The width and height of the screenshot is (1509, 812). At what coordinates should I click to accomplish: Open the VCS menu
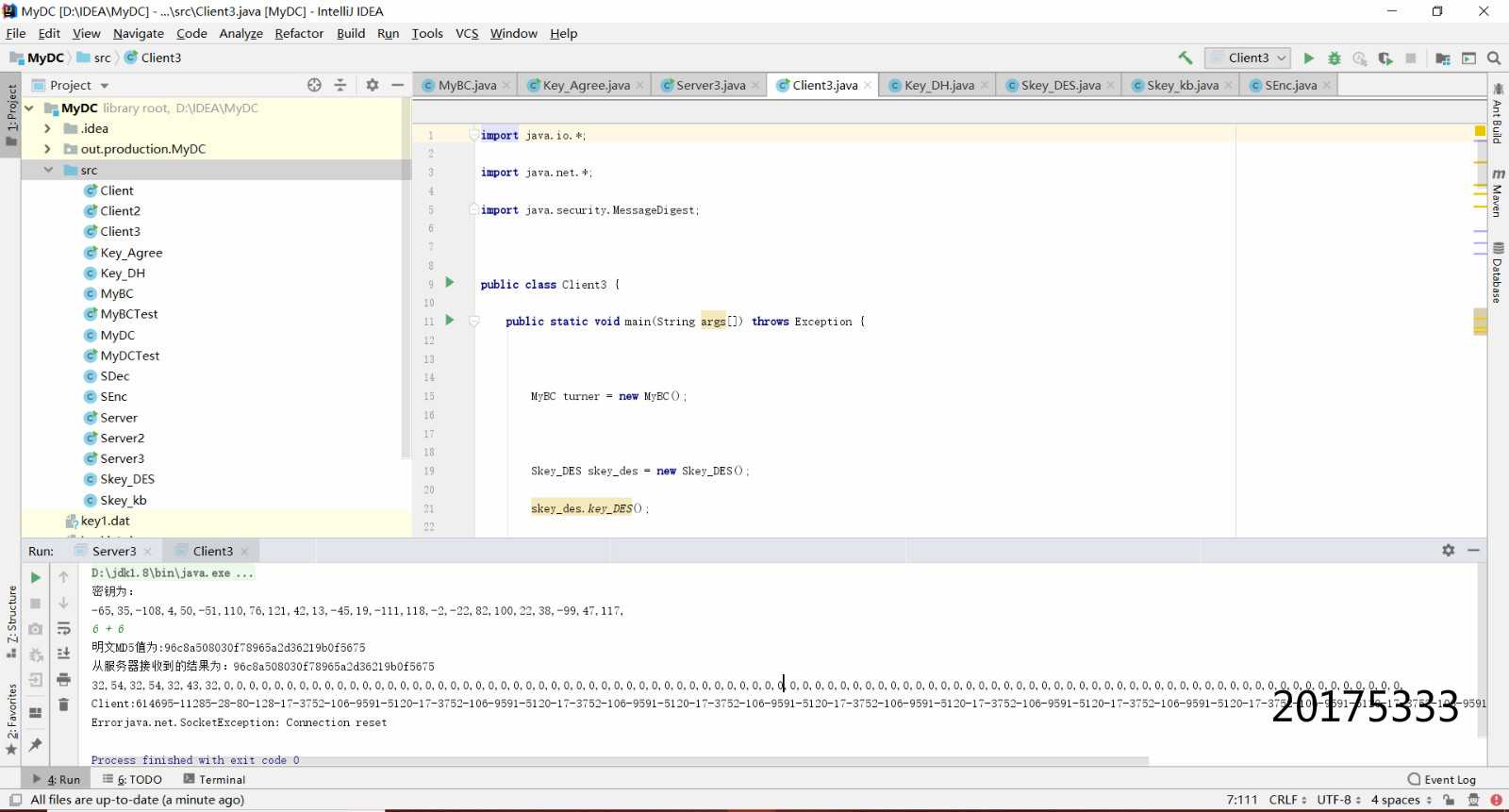click(x=467, y=33)
